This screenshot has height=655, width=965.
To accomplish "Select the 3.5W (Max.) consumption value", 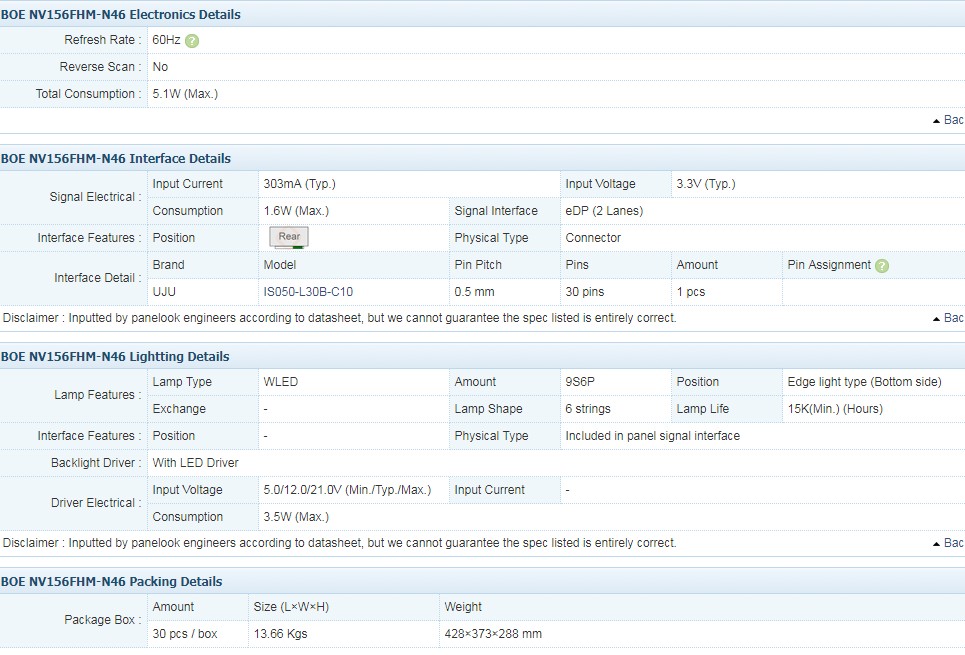I will pos(296,518).
